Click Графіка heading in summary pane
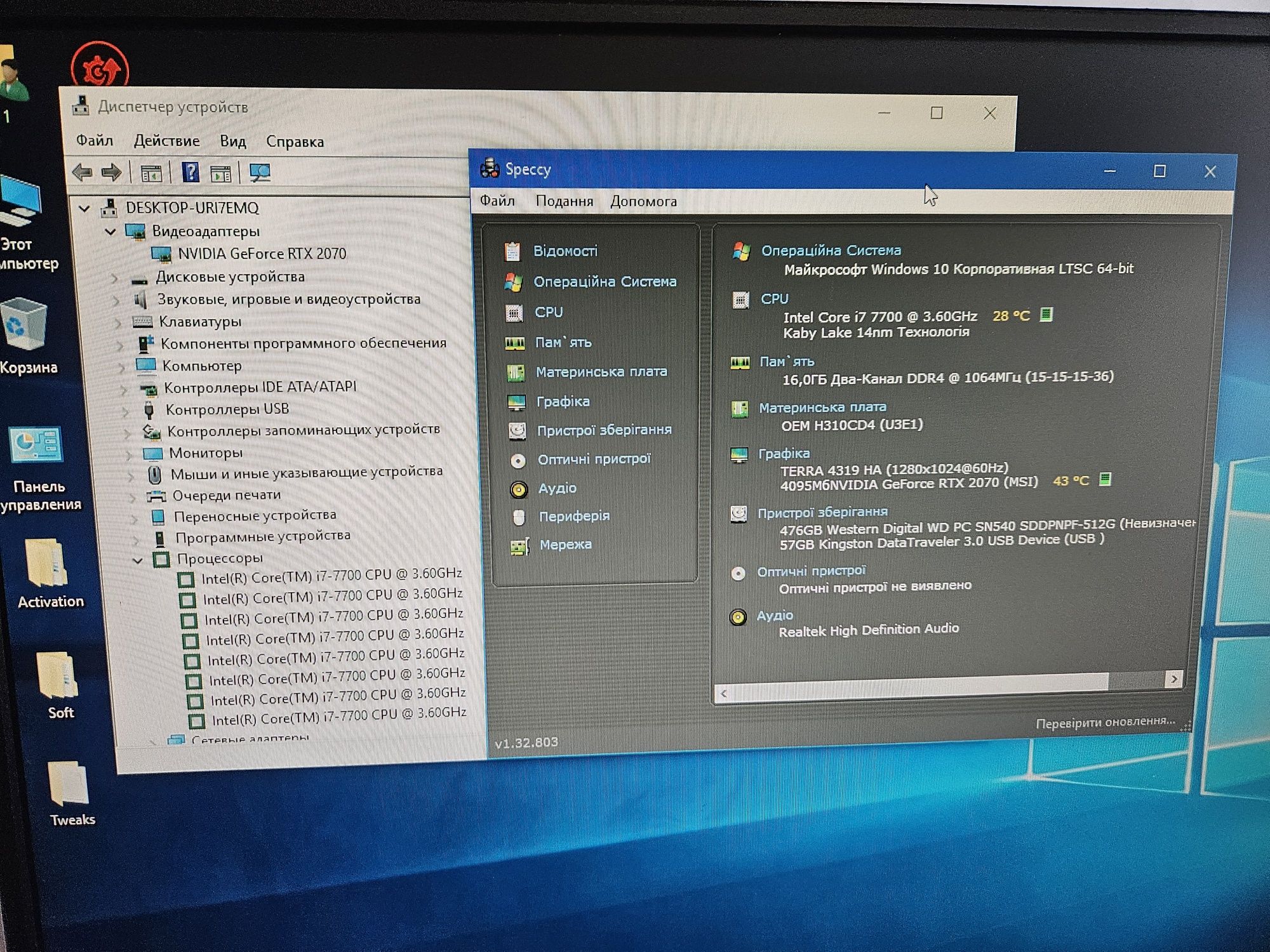Viewport: 1270px width, 952px height. coord(784,453)
